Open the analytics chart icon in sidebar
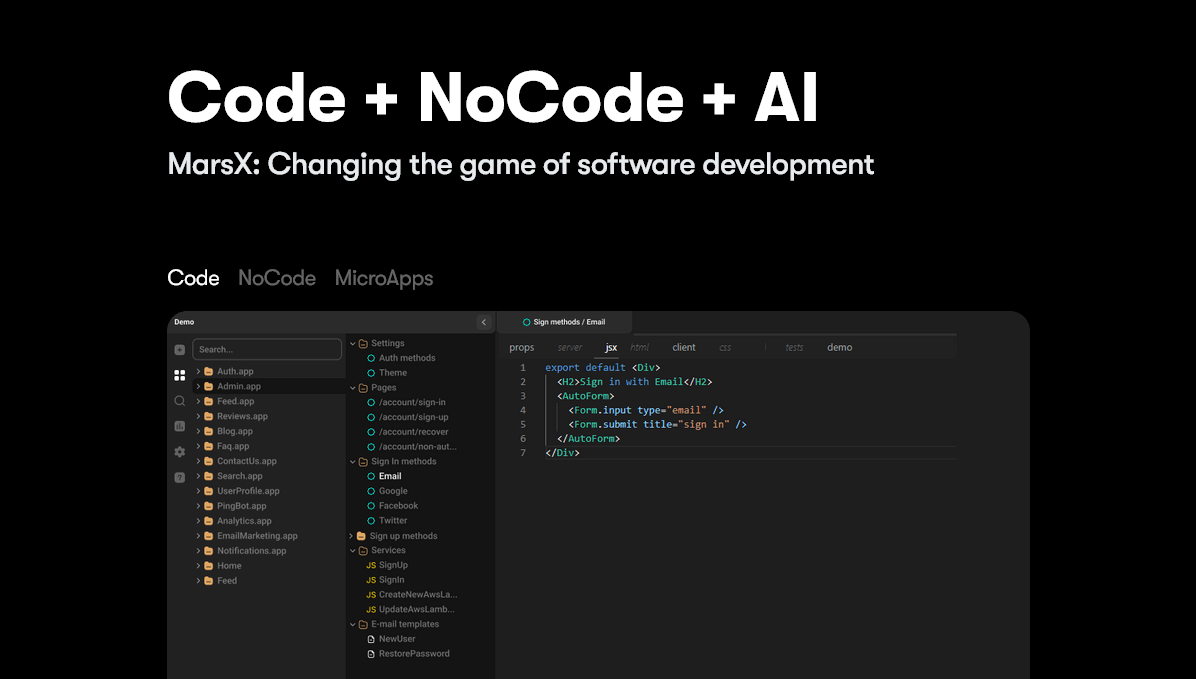The image size is (1196, 679). coord(179,426)
